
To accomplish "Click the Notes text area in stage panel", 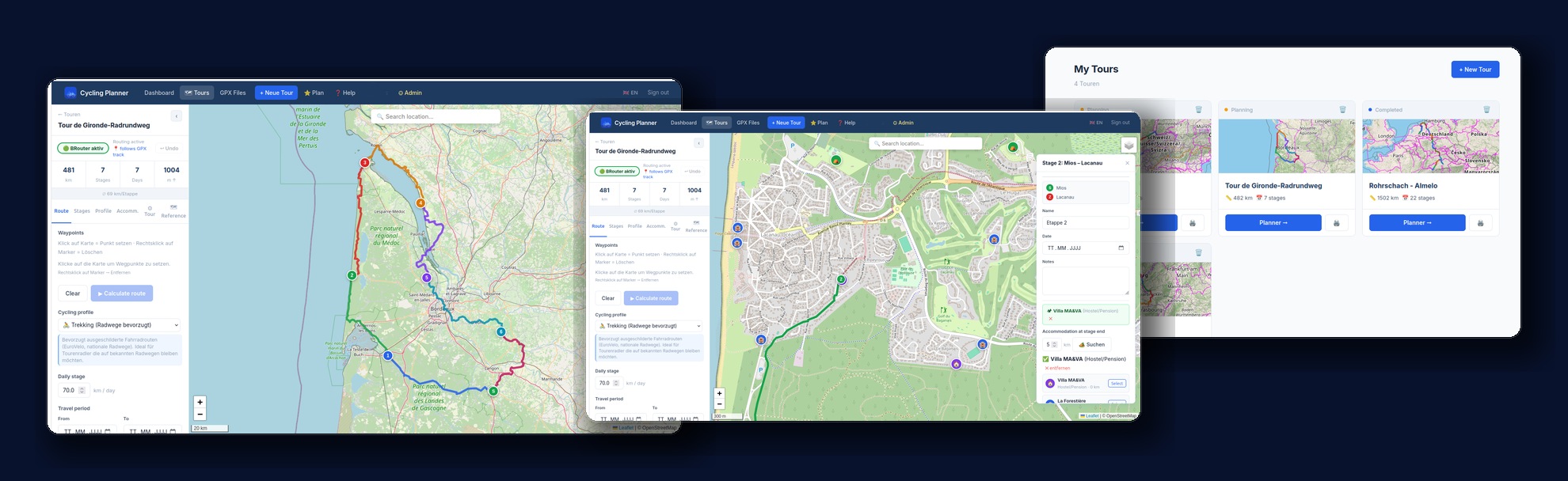I will coord(1086,281).
